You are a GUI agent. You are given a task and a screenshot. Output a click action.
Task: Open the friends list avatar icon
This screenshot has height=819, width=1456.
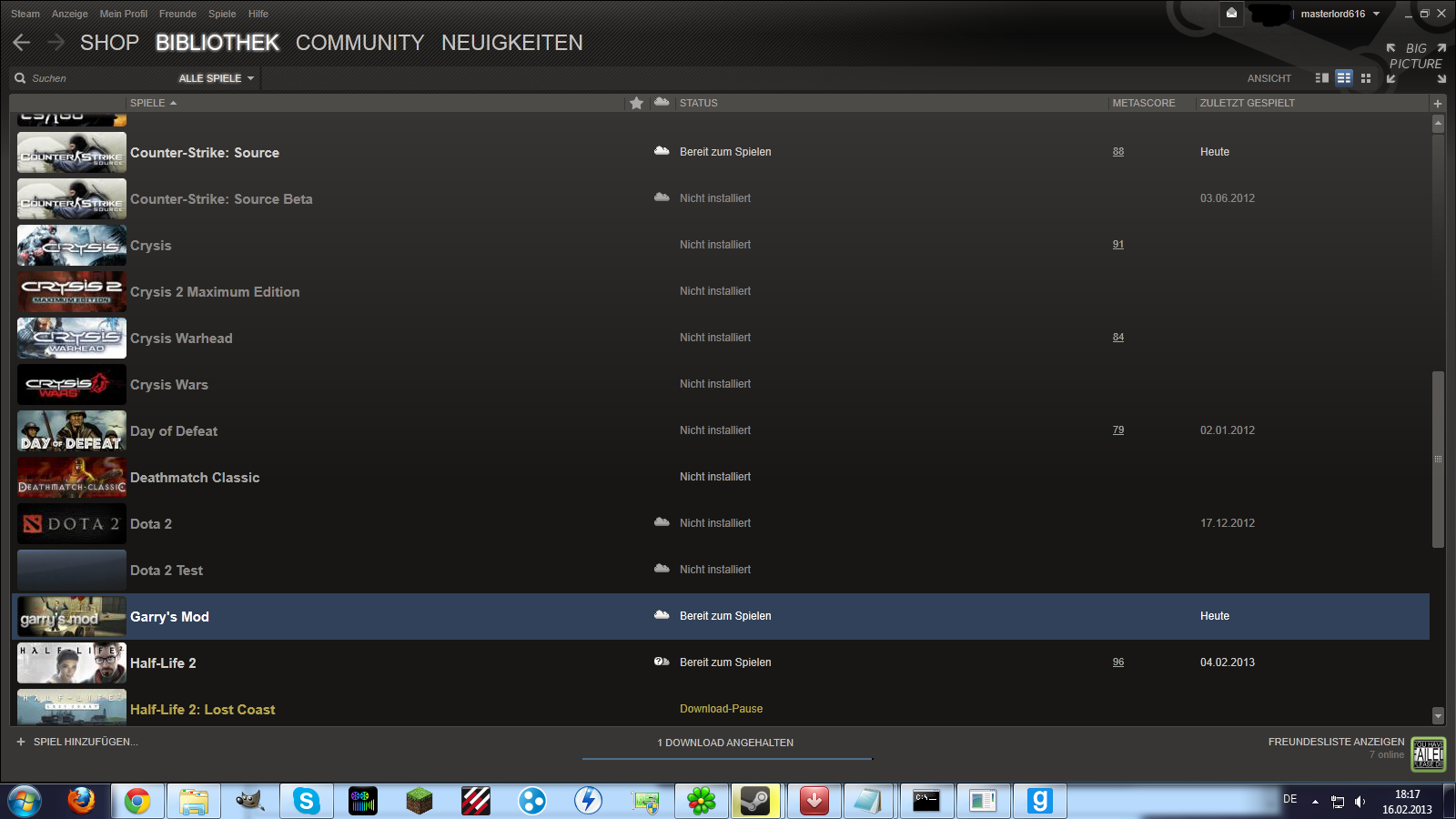1428,753
